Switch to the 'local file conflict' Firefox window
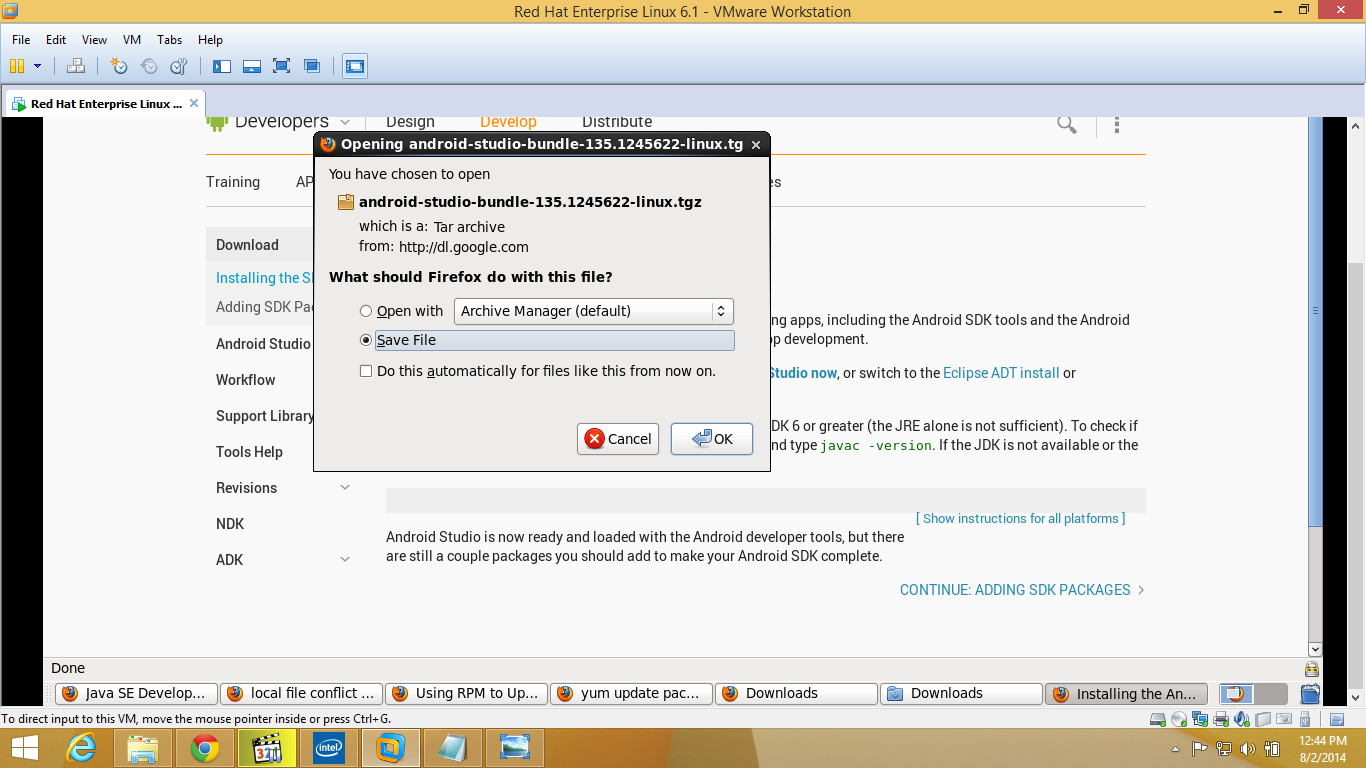The image size is (1366, 768). [303, 693]
